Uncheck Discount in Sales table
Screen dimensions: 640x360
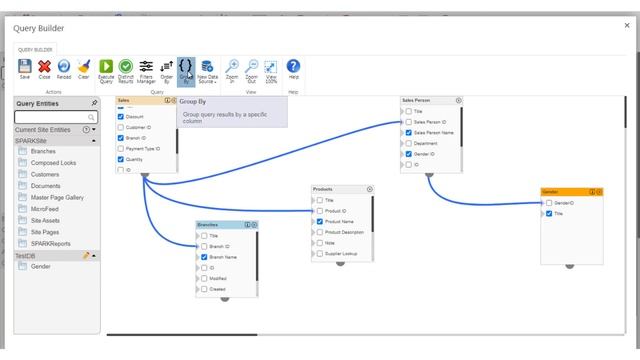pyautogui.click(x=120, y=117)
